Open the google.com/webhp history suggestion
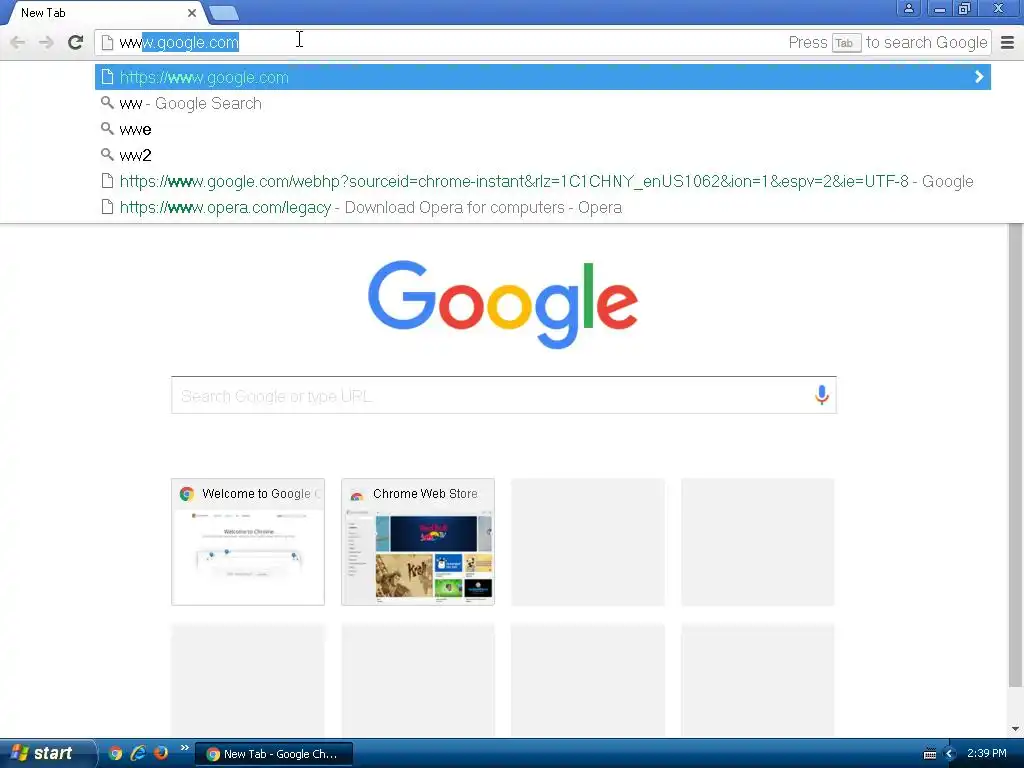This screenshot has width=1024, height=768. pyautogui.click(x=543, y=182)
